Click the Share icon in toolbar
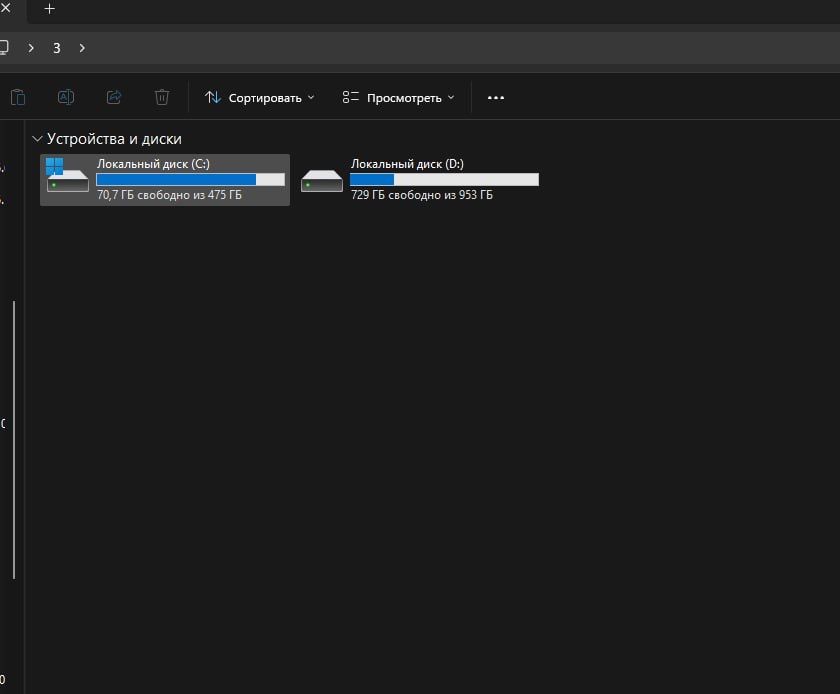The width and height of the screenshot is (840, 694). [x=114, y=98]
